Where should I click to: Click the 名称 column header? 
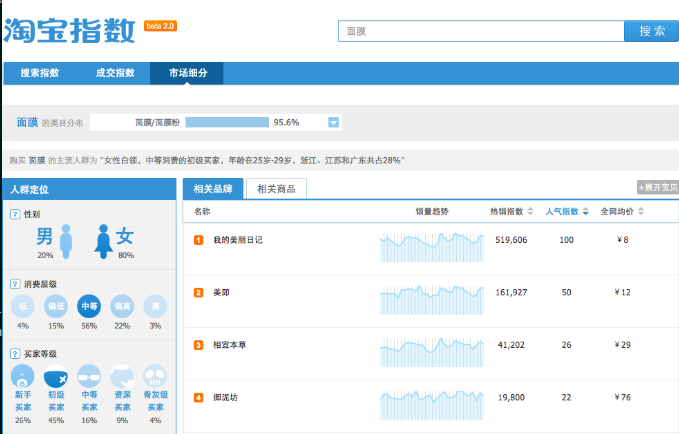202,211
